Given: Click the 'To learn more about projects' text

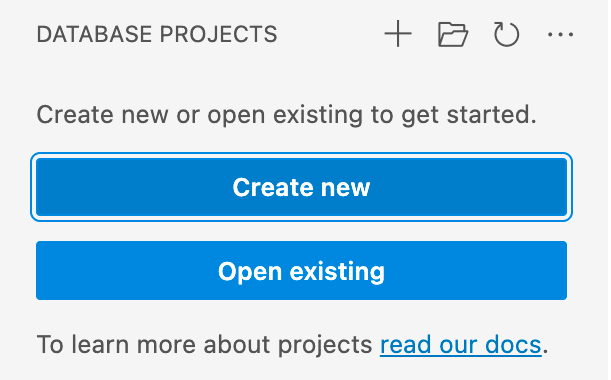Looking at the screenshot, I should pyautogui.click(x=204, y=345).
